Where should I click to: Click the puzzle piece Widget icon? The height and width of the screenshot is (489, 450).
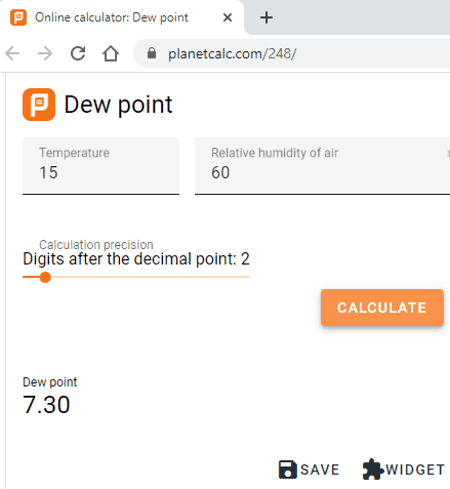click(373, 469)
